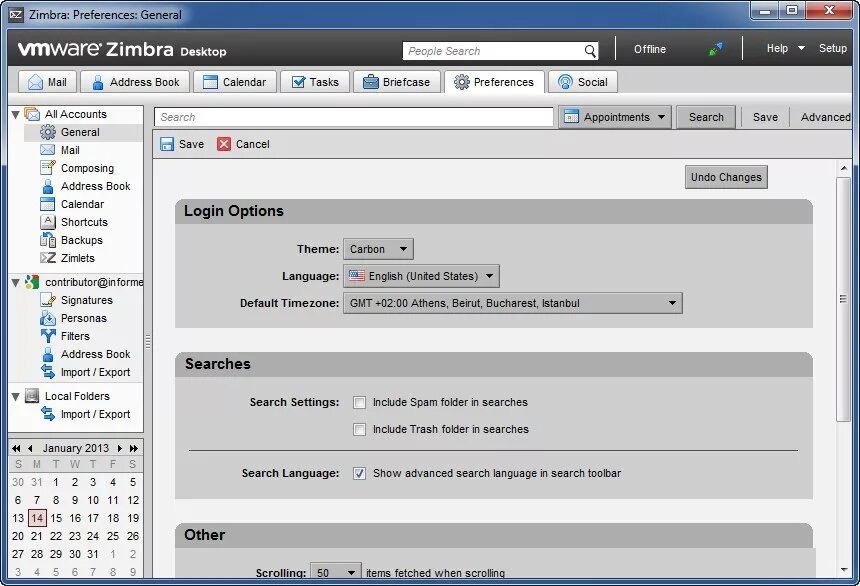
Task: Click the Mail tab envelope icon
Action: pos(35,82)
